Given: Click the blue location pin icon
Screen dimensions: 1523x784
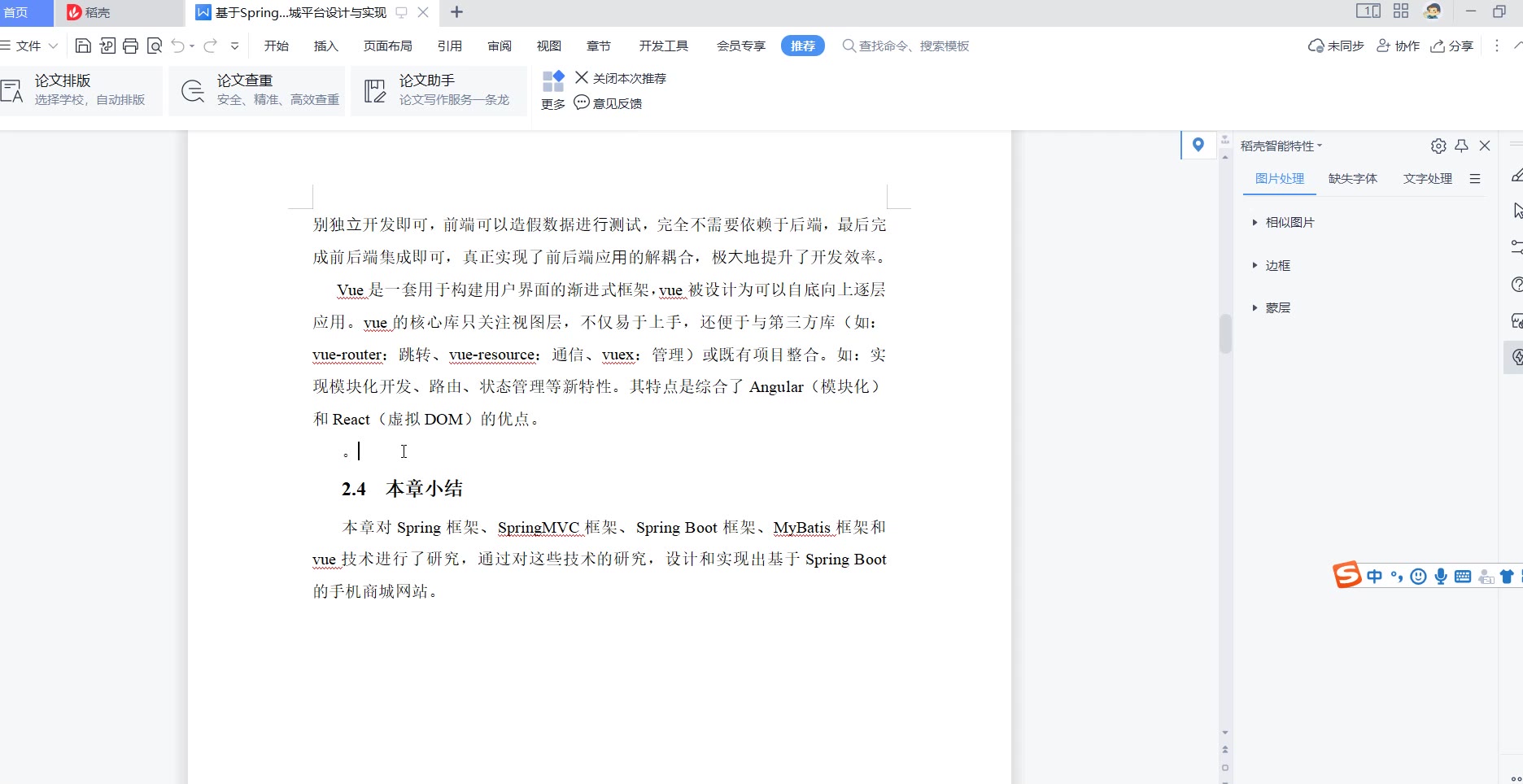Looking at the screenshot, I should pos(1198,145).
